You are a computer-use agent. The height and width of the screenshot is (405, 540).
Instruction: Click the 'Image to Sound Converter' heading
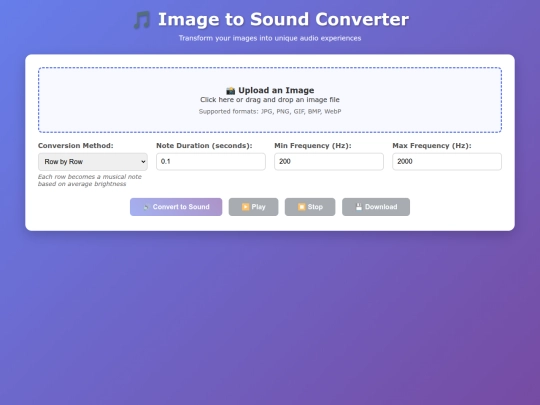(x=283, y=19)
